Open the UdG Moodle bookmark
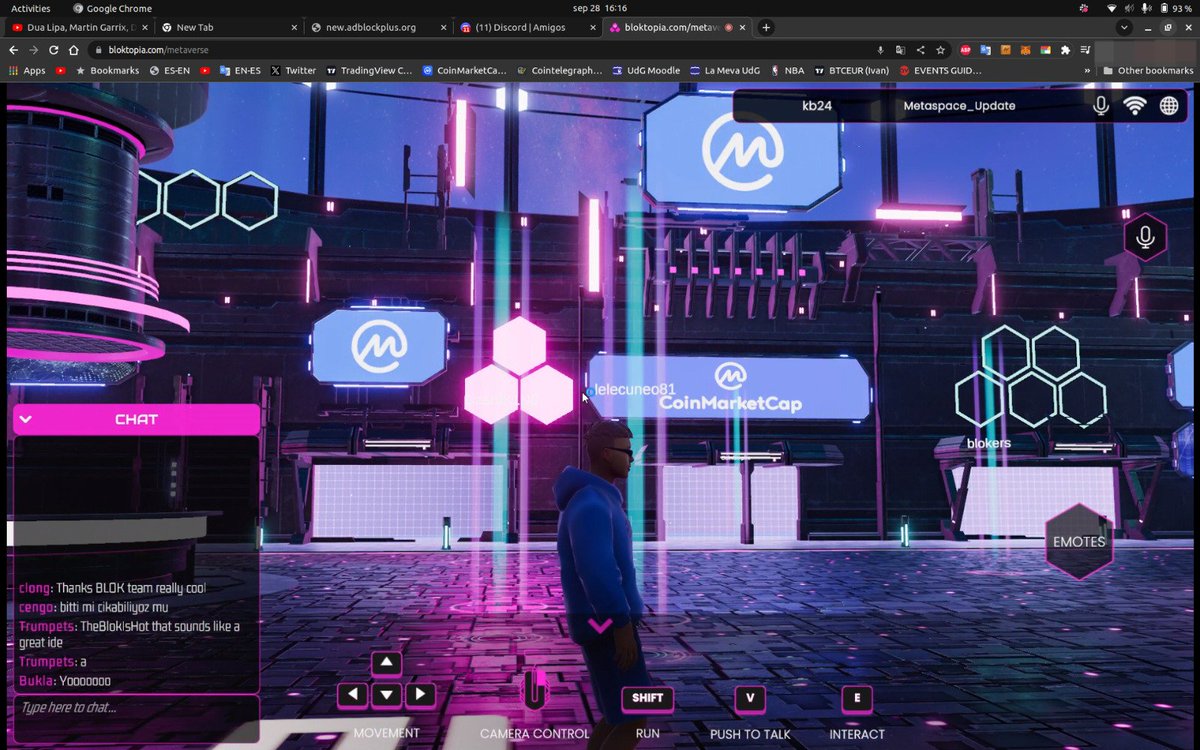The width and height of the screenshot is (1200, 750). (x=647, y=71)
